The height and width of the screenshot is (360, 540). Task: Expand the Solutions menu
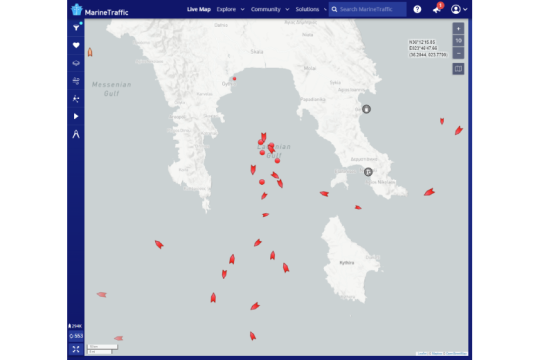[x=311, y=9]
